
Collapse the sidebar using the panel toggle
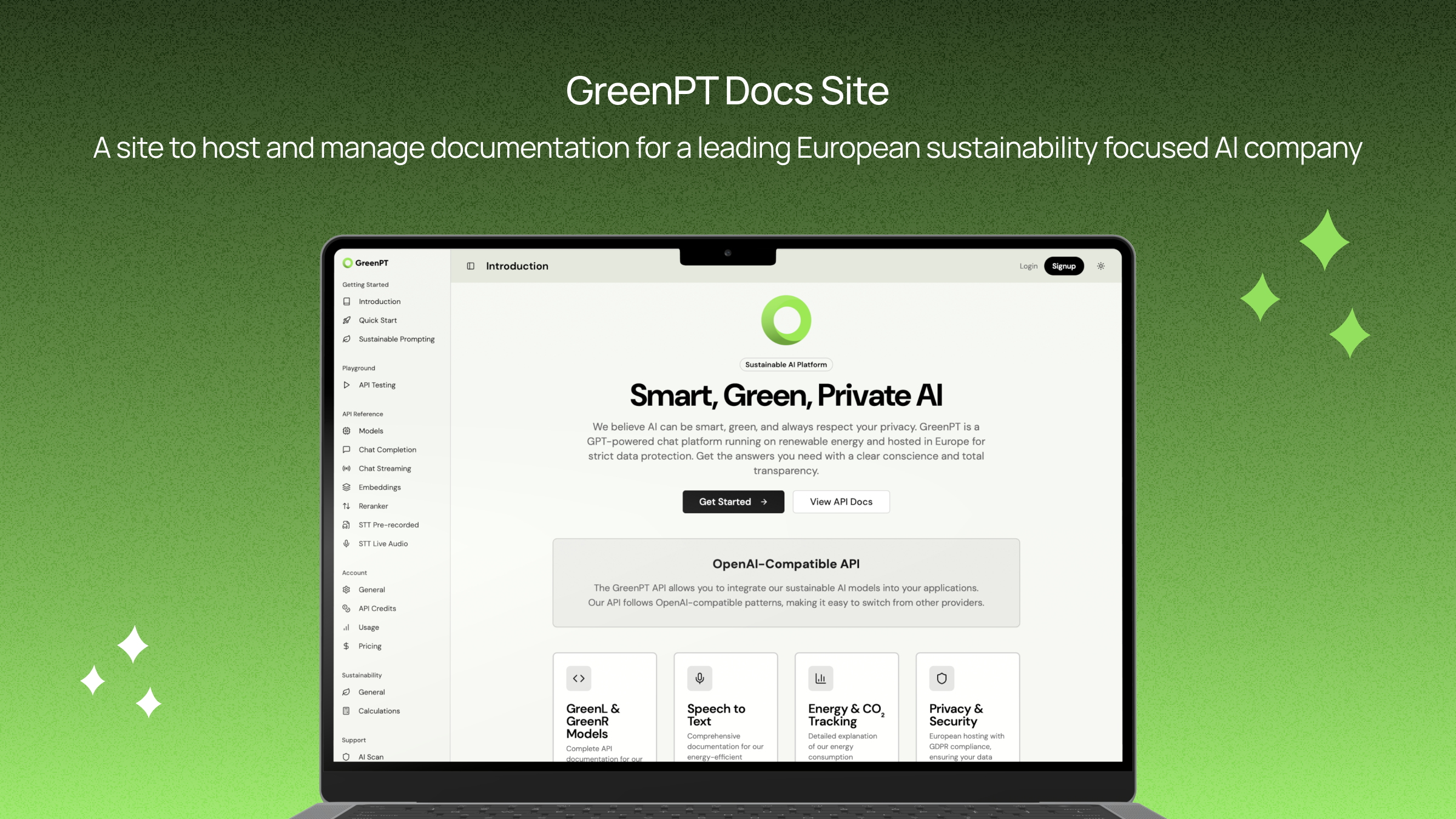471,266
